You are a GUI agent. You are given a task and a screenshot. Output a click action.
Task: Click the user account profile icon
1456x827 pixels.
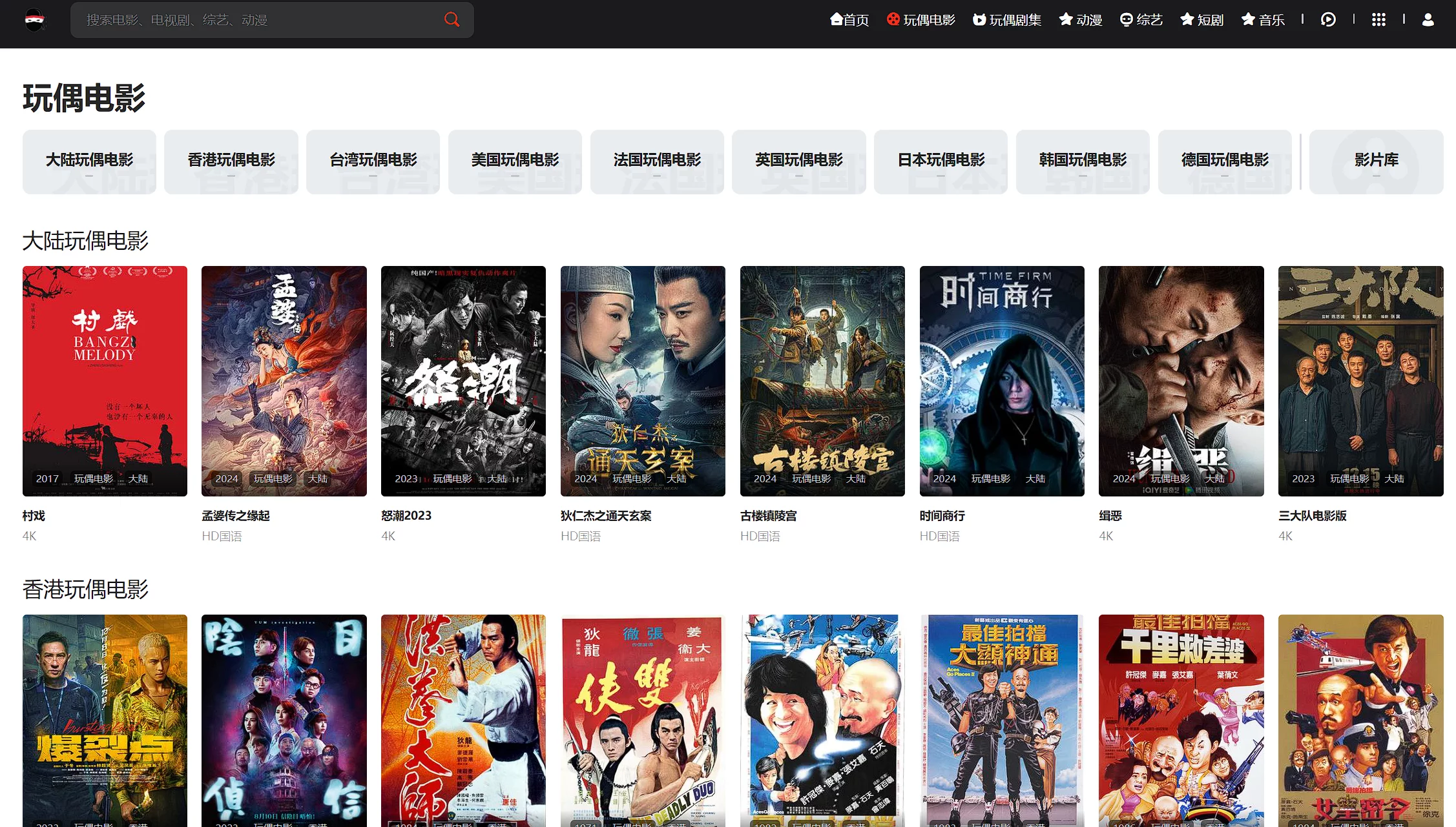[x=1428, y=20]
